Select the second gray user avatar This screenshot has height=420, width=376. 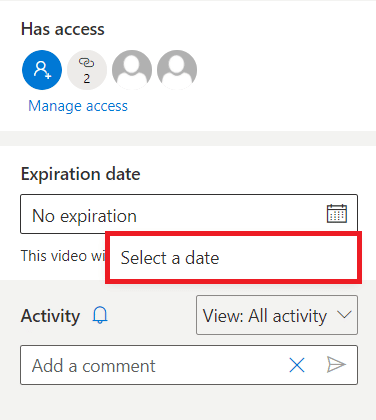click(177, 70)
